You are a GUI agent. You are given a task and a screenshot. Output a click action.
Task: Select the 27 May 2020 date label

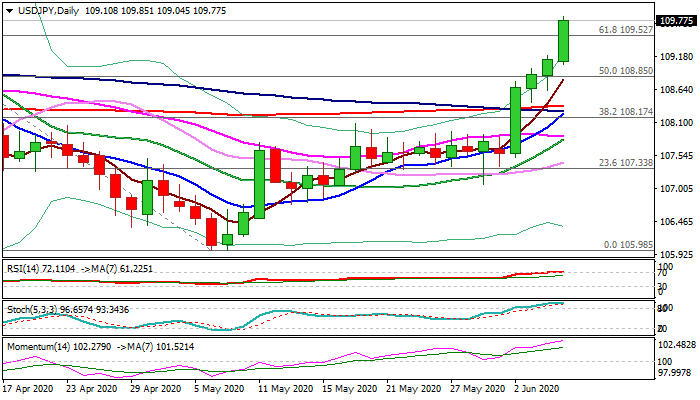[x=478, y=389]
